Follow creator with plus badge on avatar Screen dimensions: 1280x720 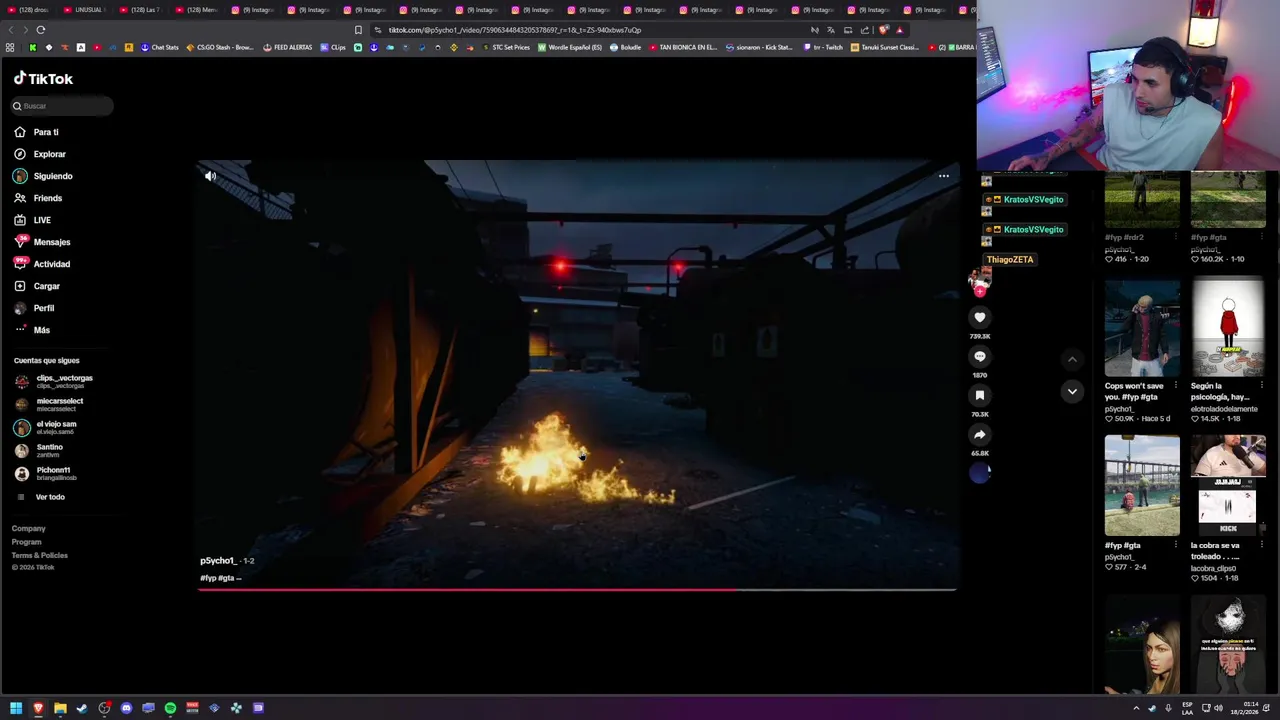tap(980, 292)
